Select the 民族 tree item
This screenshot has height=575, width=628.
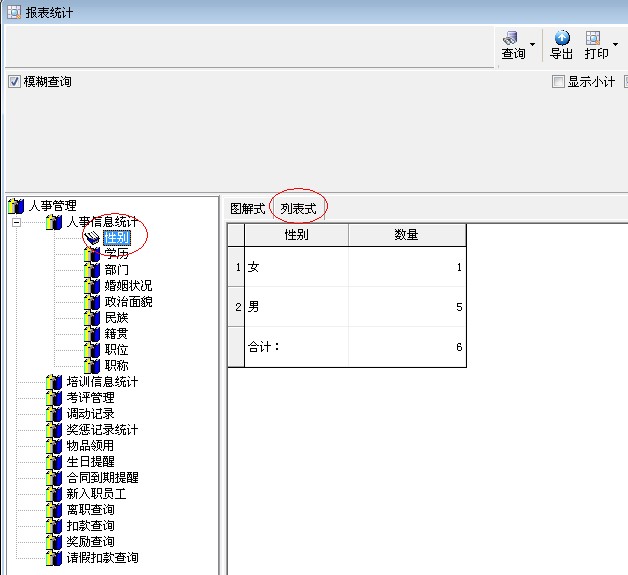click(x=117, y=318)
